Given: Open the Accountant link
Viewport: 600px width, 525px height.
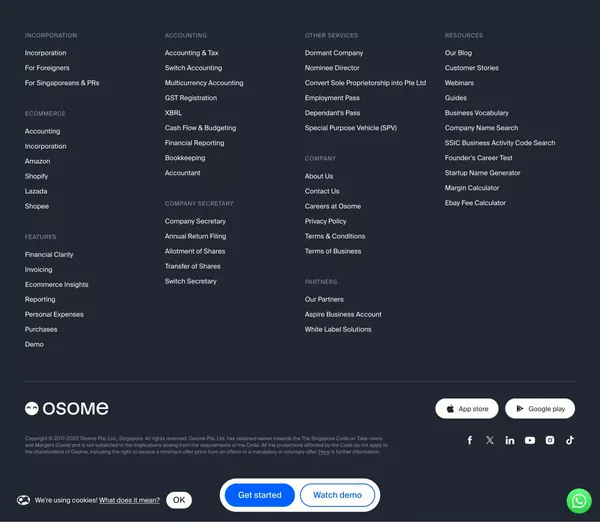Looking at the screenshot, I should click(x=183, y=173).
